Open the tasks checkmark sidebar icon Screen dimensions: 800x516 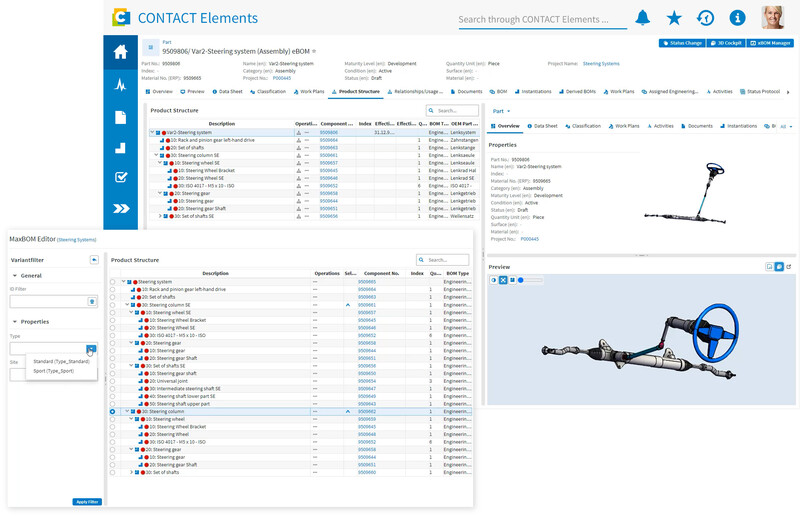[x=120, y=177]
